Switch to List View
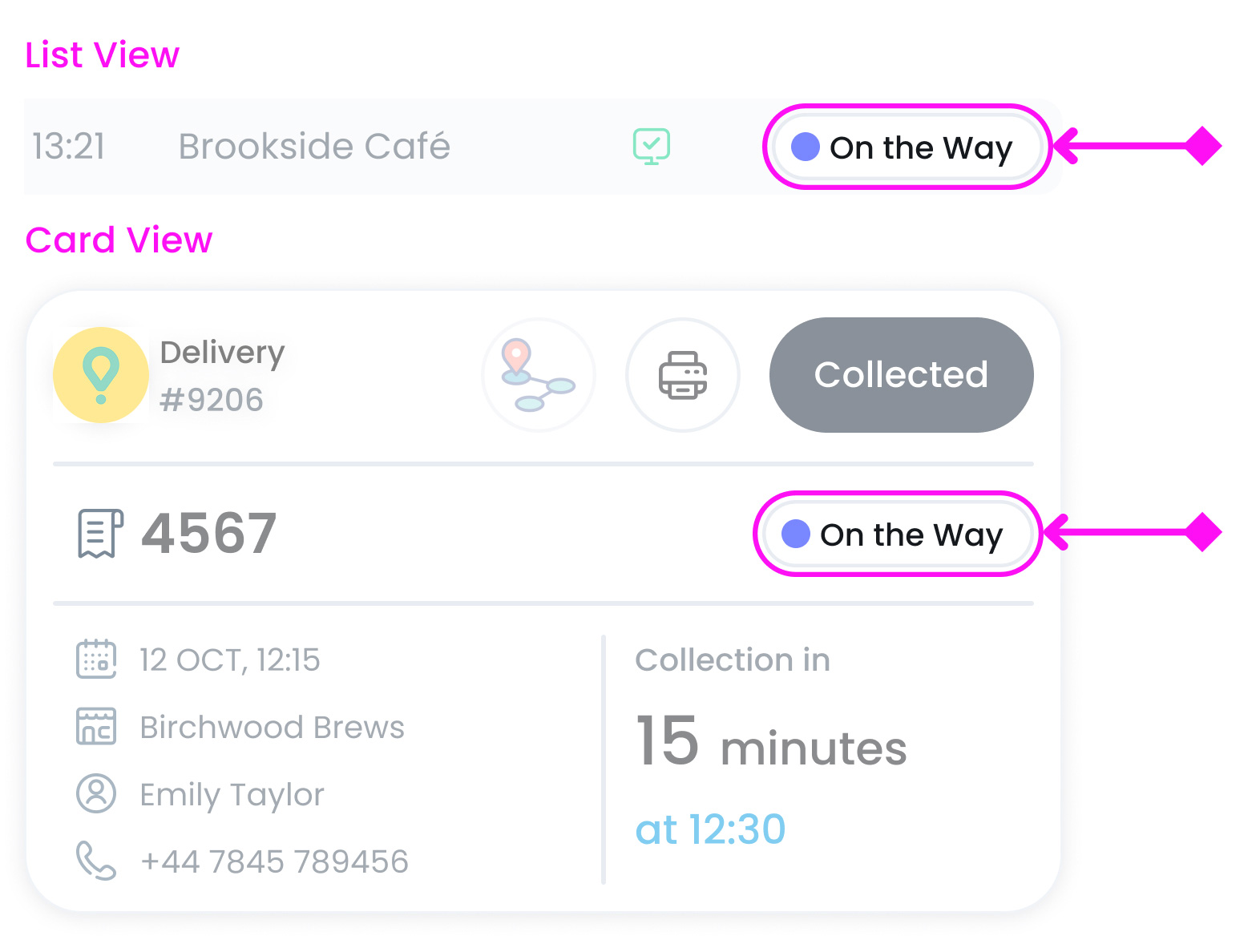The image size is (1260, 952). click(102, 54)
